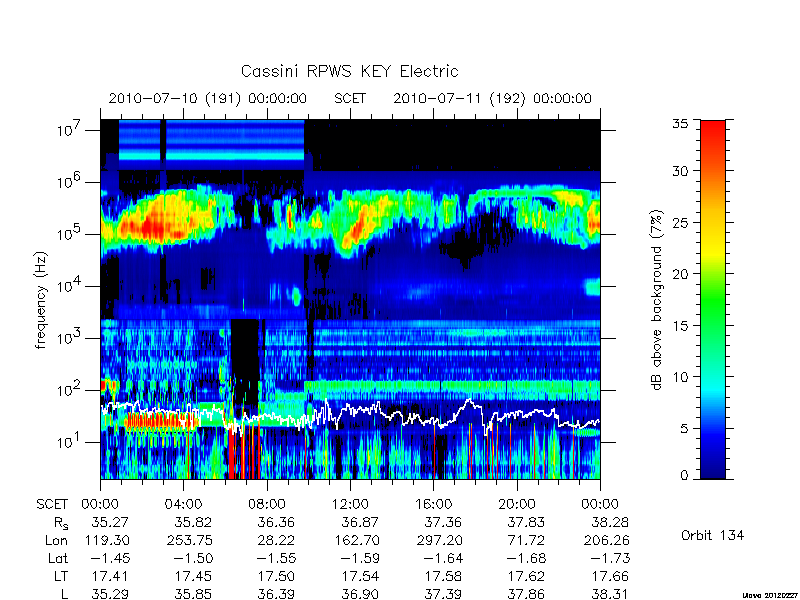Screen dimensions: 800x600
Task: Click the 'dB above background (7%)' label
Action: (x=657, y=300)
